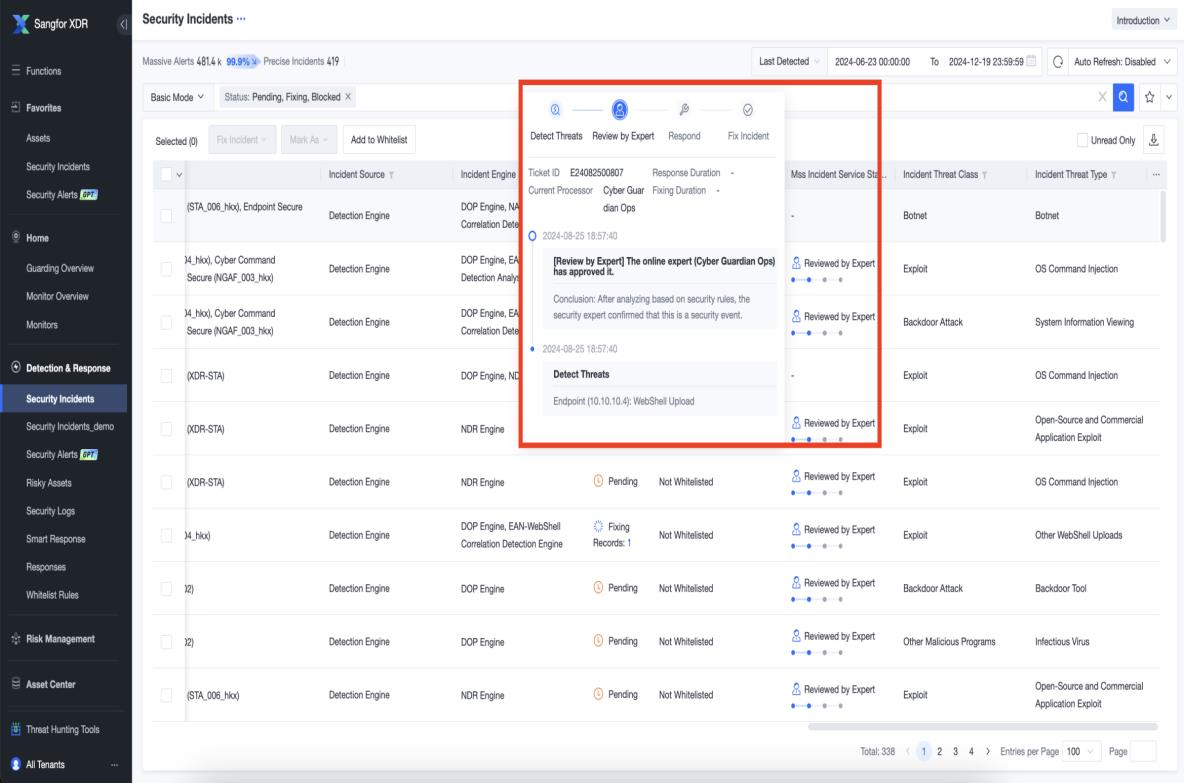This screenshot has width=1184, height=783.
Task: Open the ellipsis beside All Tenants
Action: click(114, 765)
